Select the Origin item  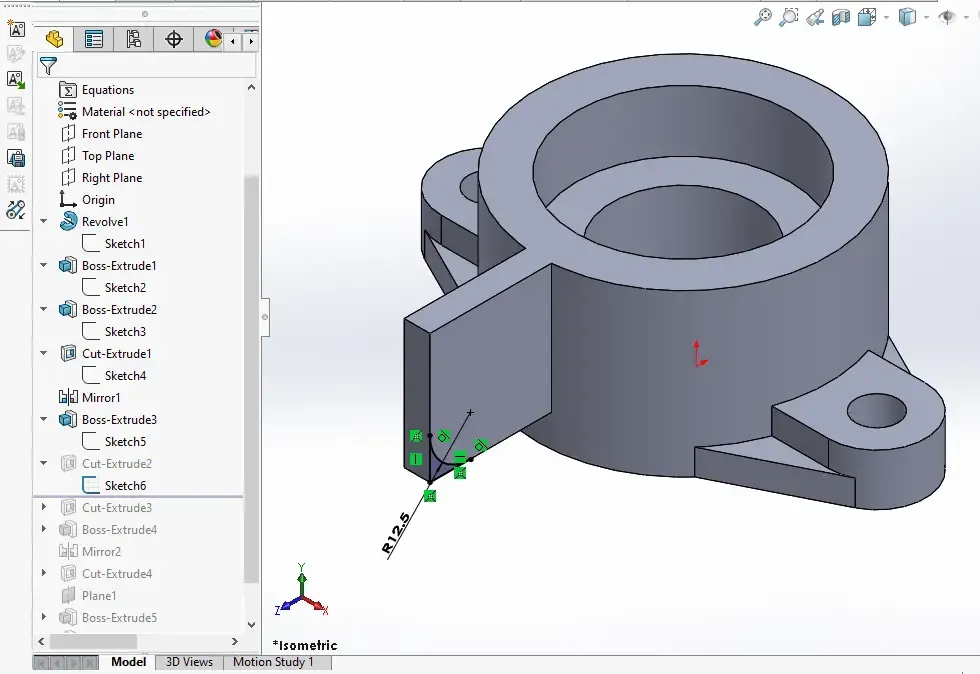click(87, 199)
